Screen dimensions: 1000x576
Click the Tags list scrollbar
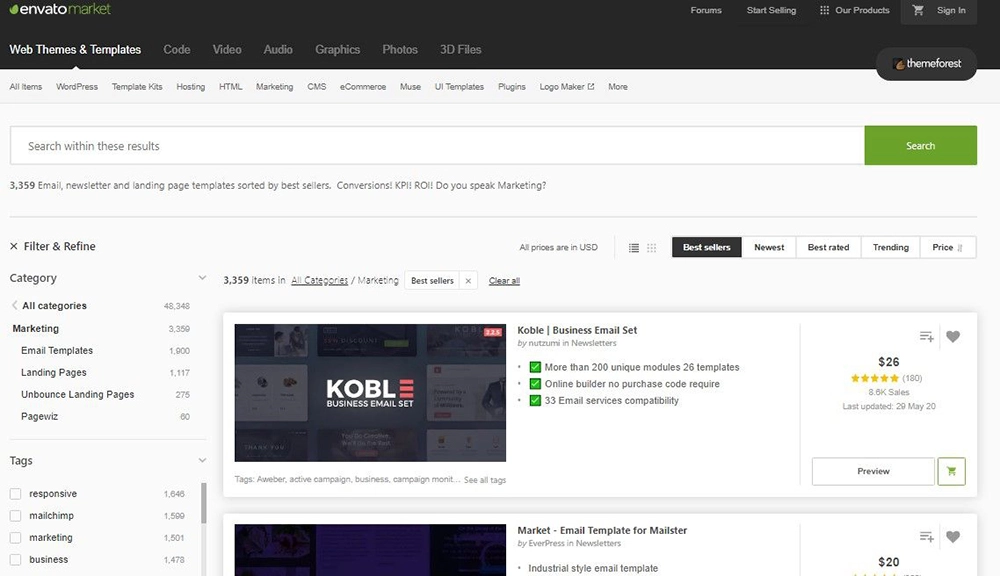coord(204,503)
